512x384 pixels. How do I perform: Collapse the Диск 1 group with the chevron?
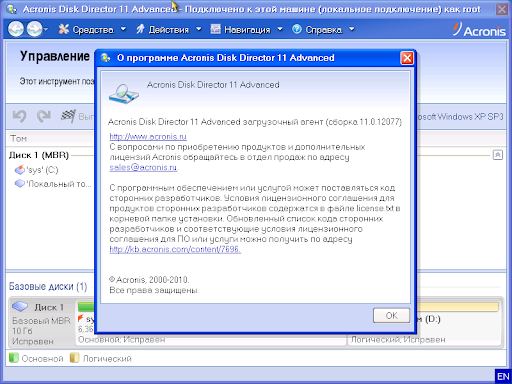tap(498, 155)
